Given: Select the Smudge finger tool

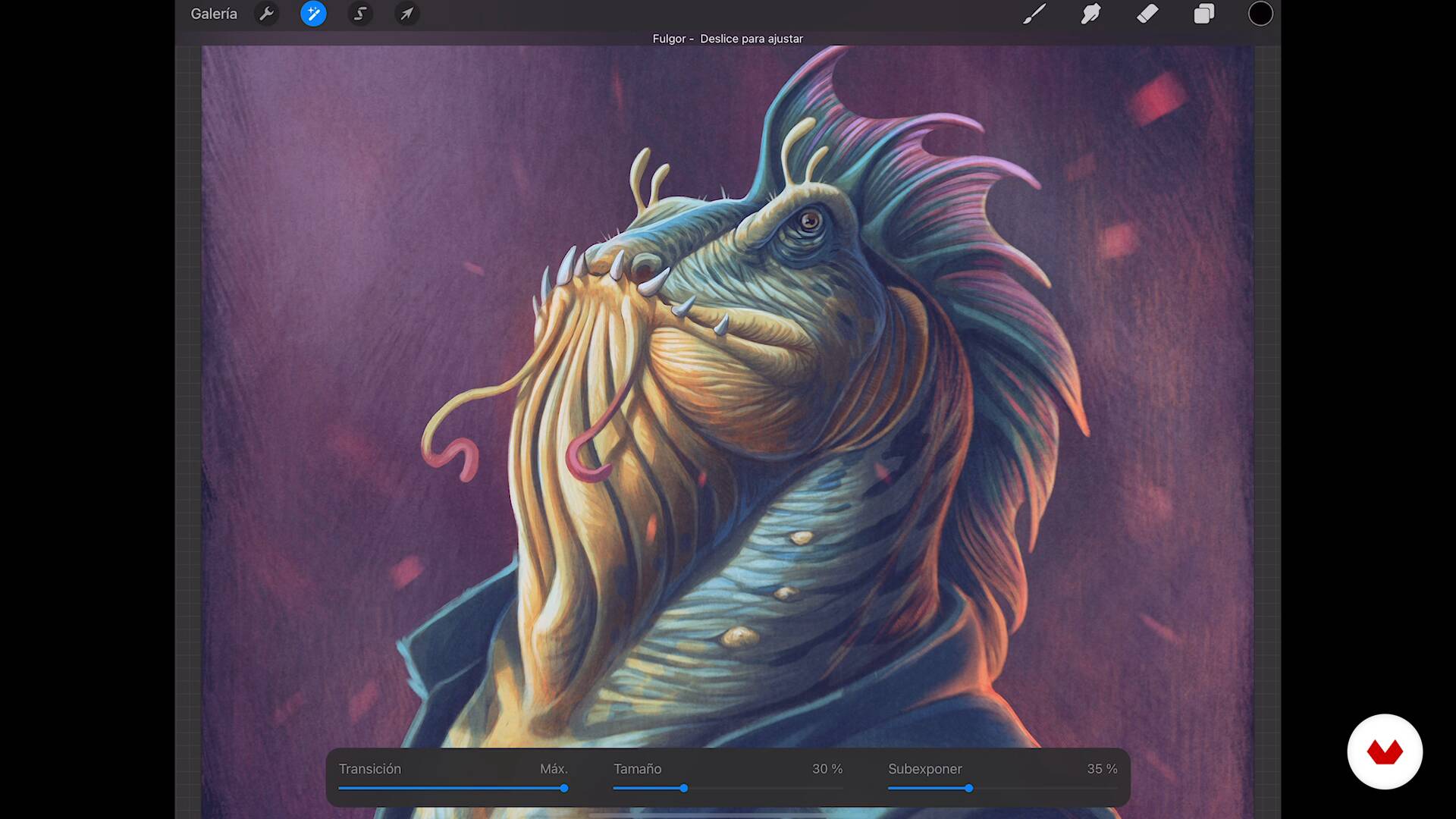Looking at the screenshot, I should (x=1090, y=14).
